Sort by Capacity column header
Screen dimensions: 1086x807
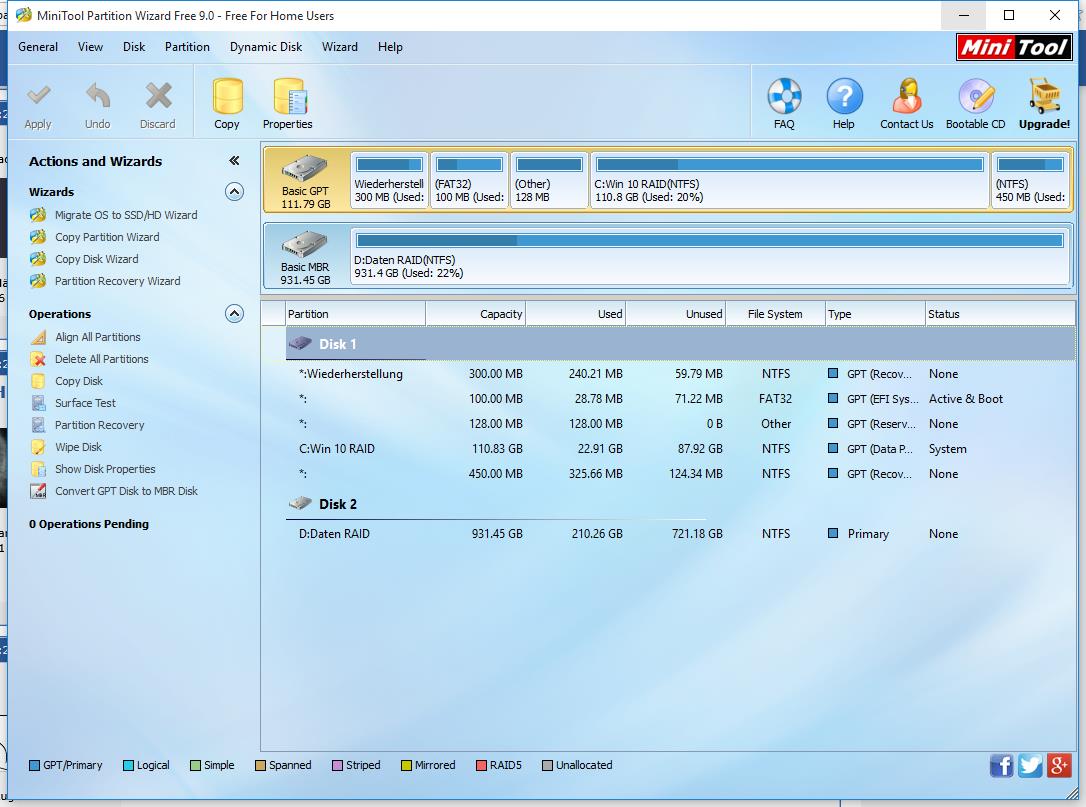tap(475, 314)
